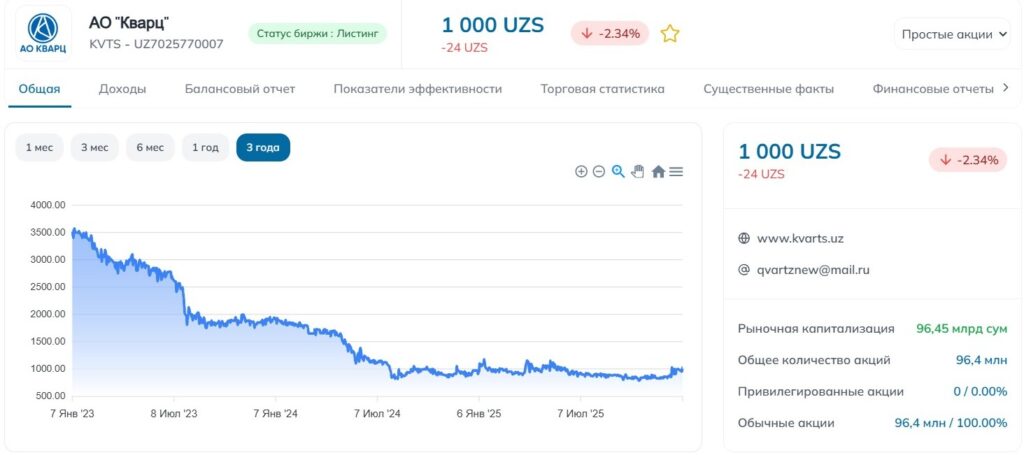
Task: Click the qvartznew@mail.ru email link
Action: tap(813, 270)
